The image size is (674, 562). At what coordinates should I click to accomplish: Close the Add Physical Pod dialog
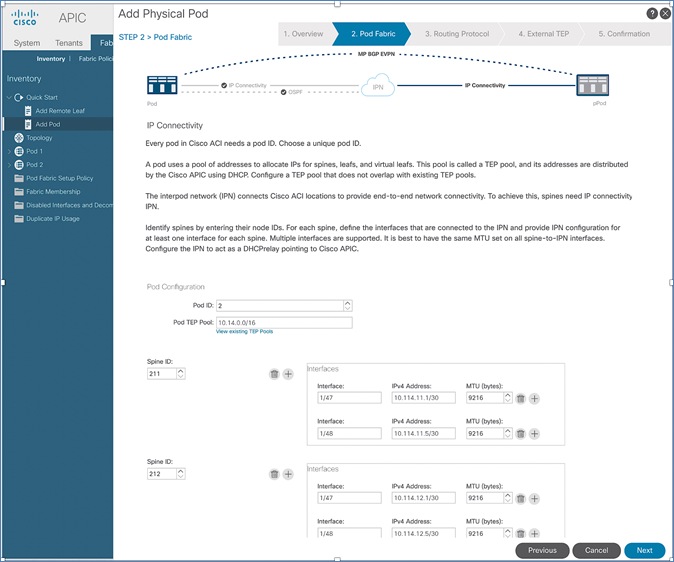665,13
